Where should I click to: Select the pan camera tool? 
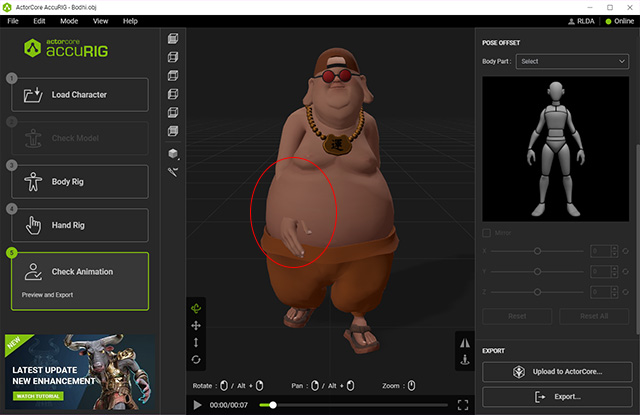tap(196, 326)
